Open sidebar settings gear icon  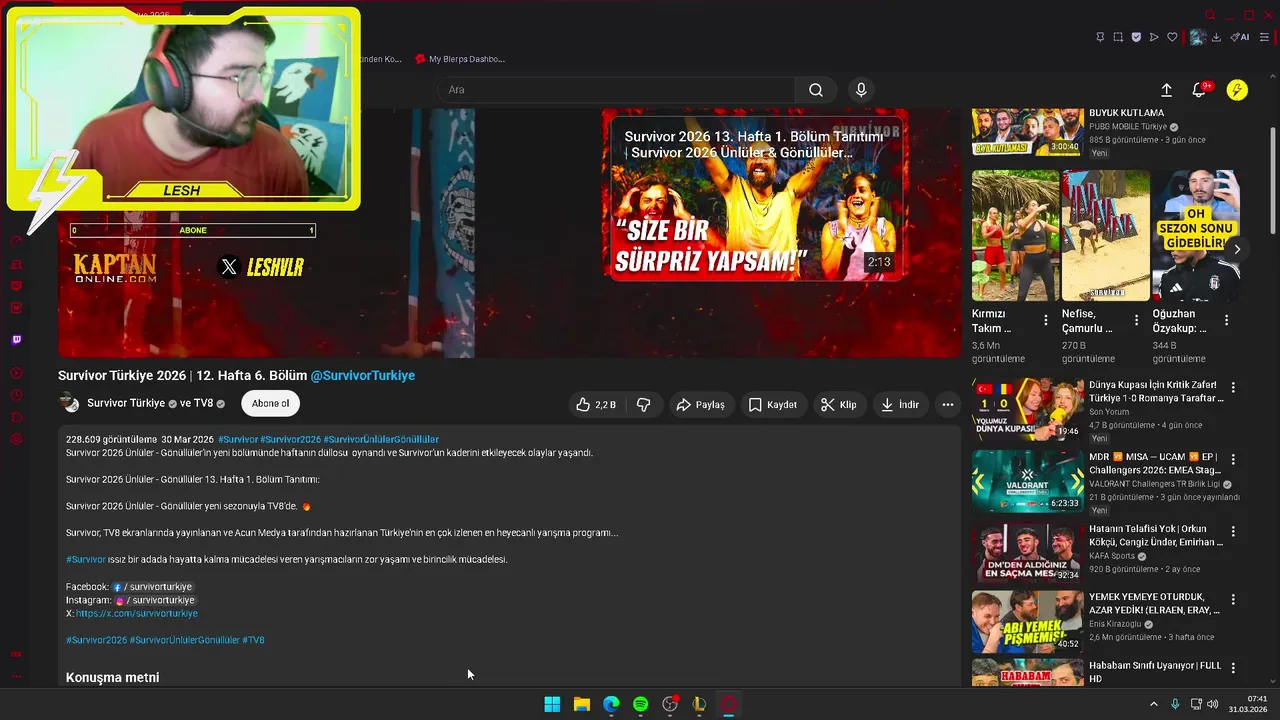(16, 440)
